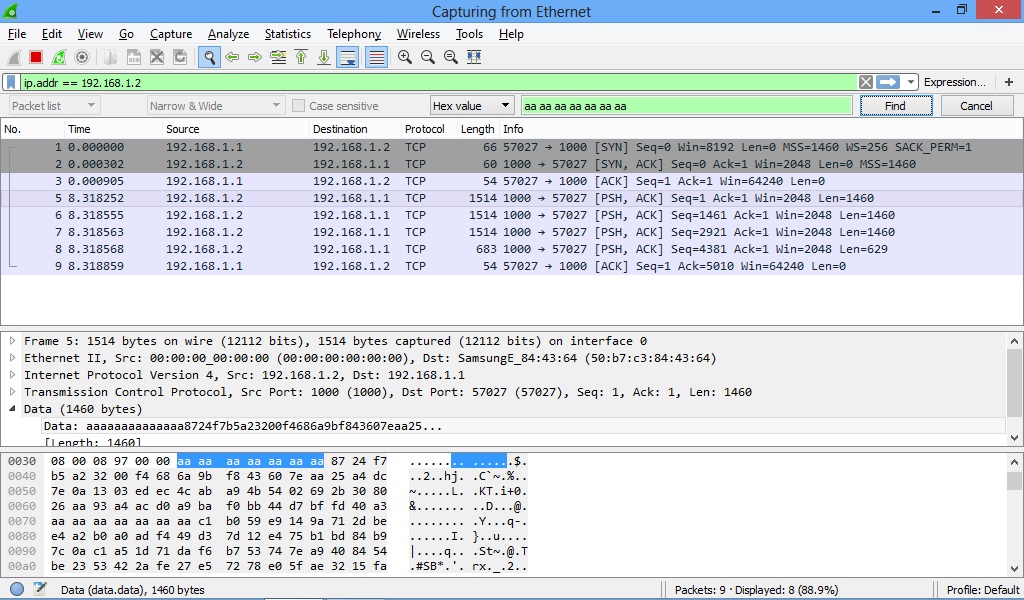Stop the running capture with the red square
1024x600 pixels.
point(36,57)
